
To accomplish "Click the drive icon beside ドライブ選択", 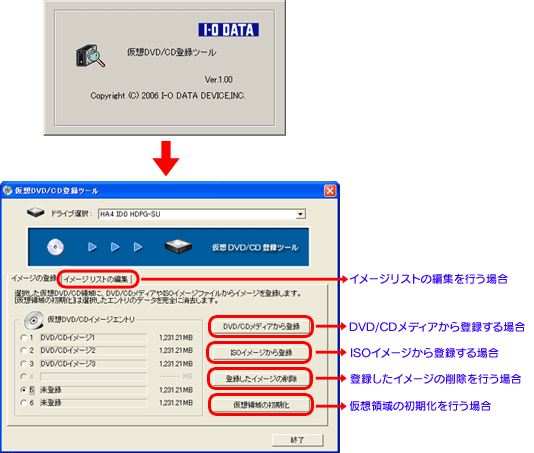I will pyautogui.click(x=36, y=213).
